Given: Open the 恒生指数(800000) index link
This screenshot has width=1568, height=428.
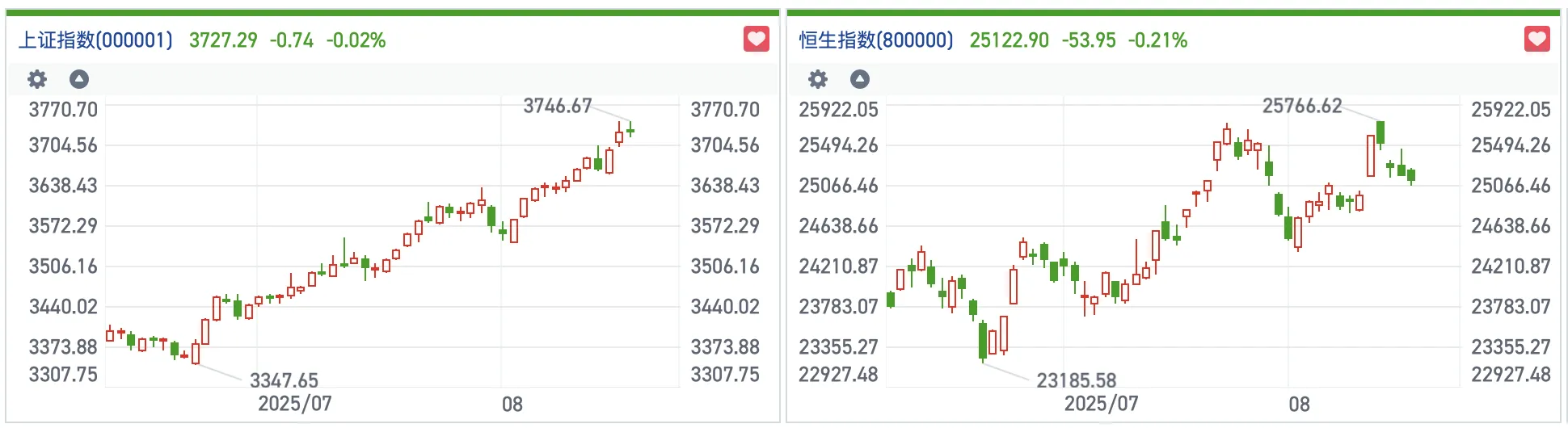Looking at the screenshot, I should coord(876,40).
